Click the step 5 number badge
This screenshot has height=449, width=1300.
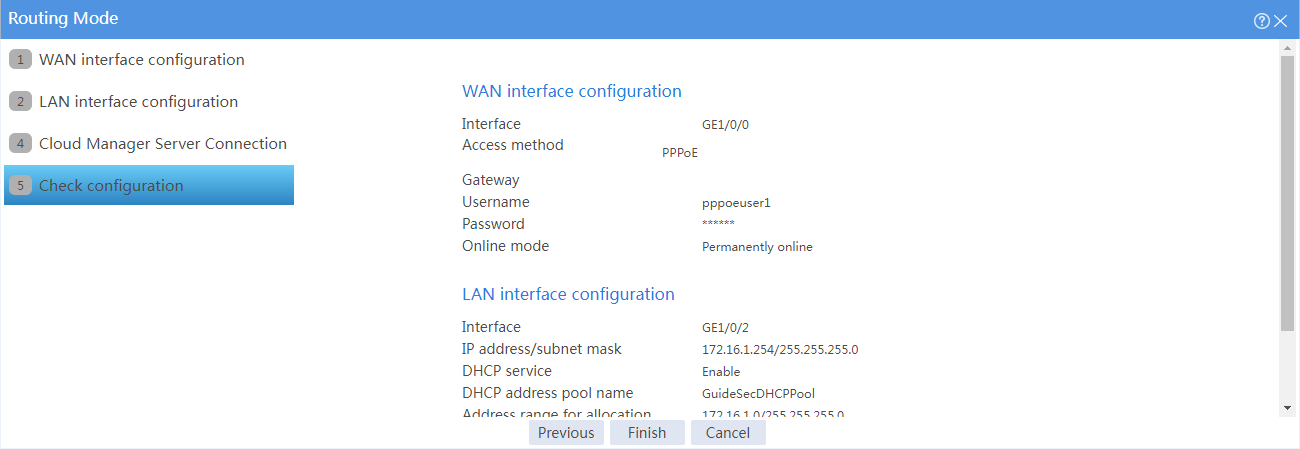point(21,186)
